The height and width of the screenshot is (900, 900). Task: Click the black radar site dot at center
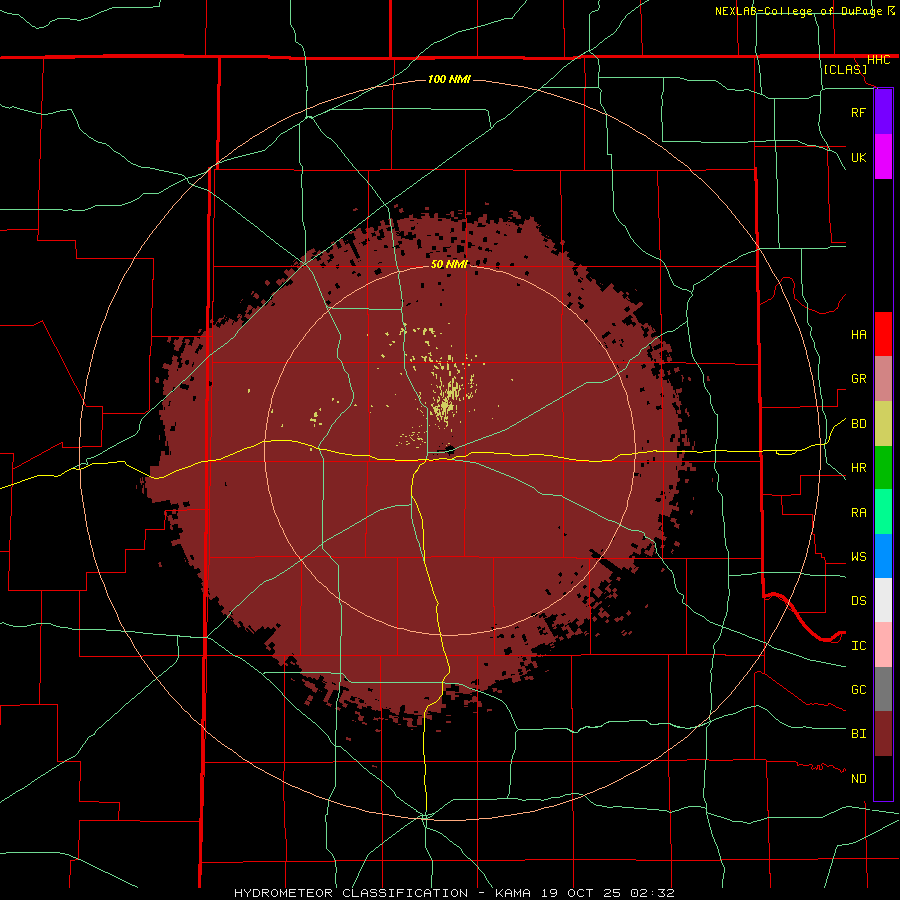pyautogui.click(x=449, y=450)
